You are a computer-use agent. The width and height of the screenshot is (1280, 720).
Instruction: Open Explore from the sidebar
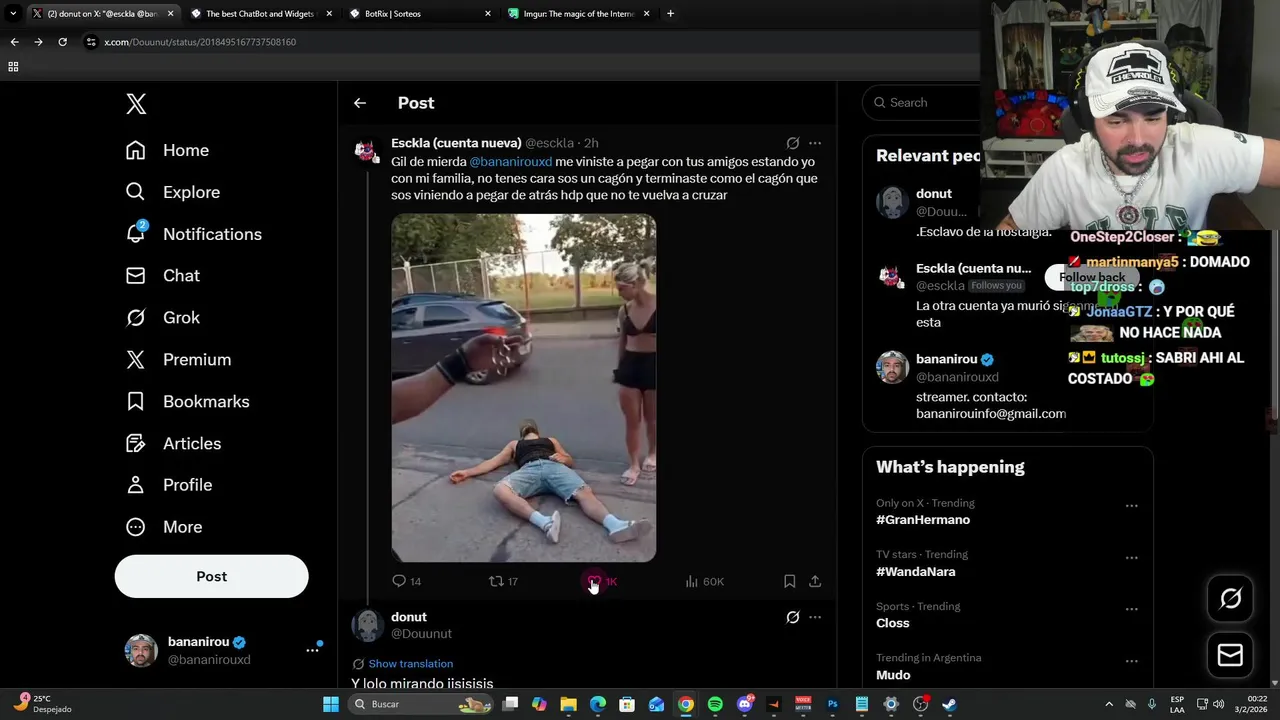172,192
